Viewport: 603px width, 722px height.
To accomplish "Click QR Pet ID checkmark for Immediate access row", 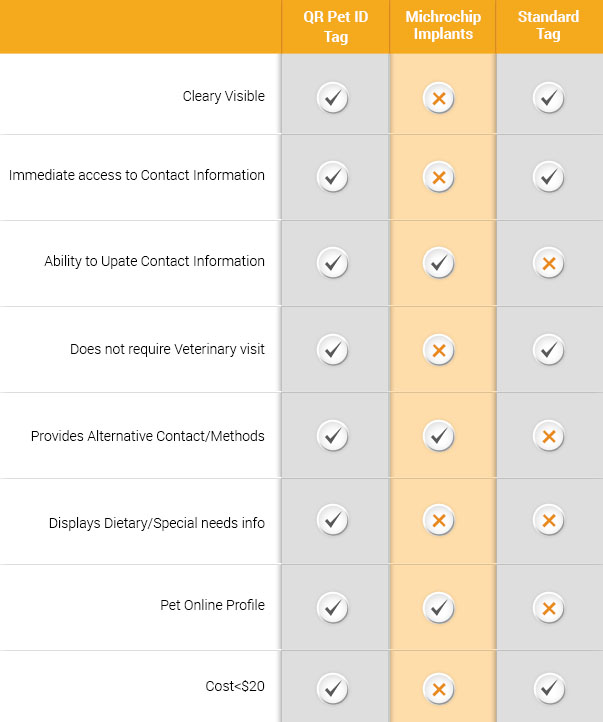I will pyautogui.click(x=333, y=177).
